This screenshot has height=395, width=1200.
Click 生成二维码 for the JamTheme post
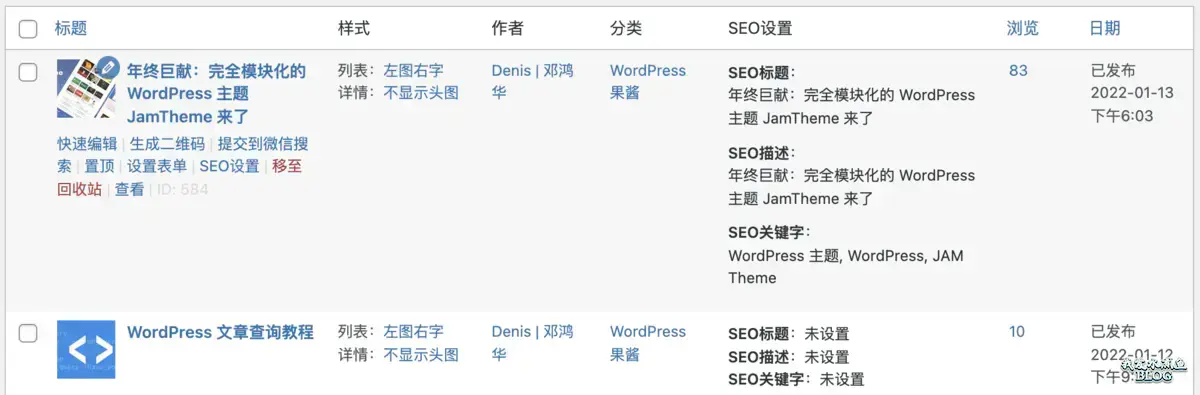167,144
